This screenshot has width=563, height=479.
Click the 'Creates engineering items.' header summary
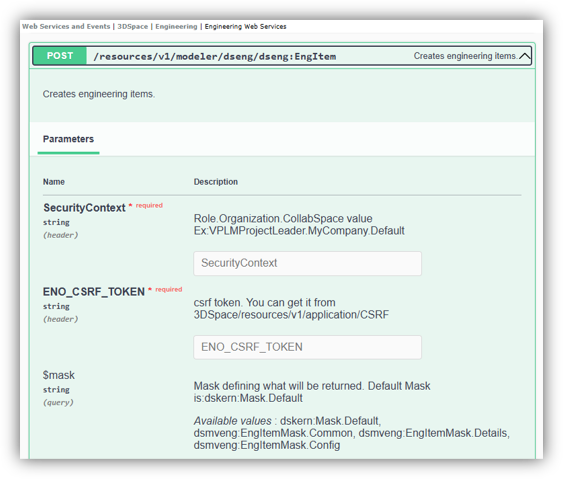point(465,56)
